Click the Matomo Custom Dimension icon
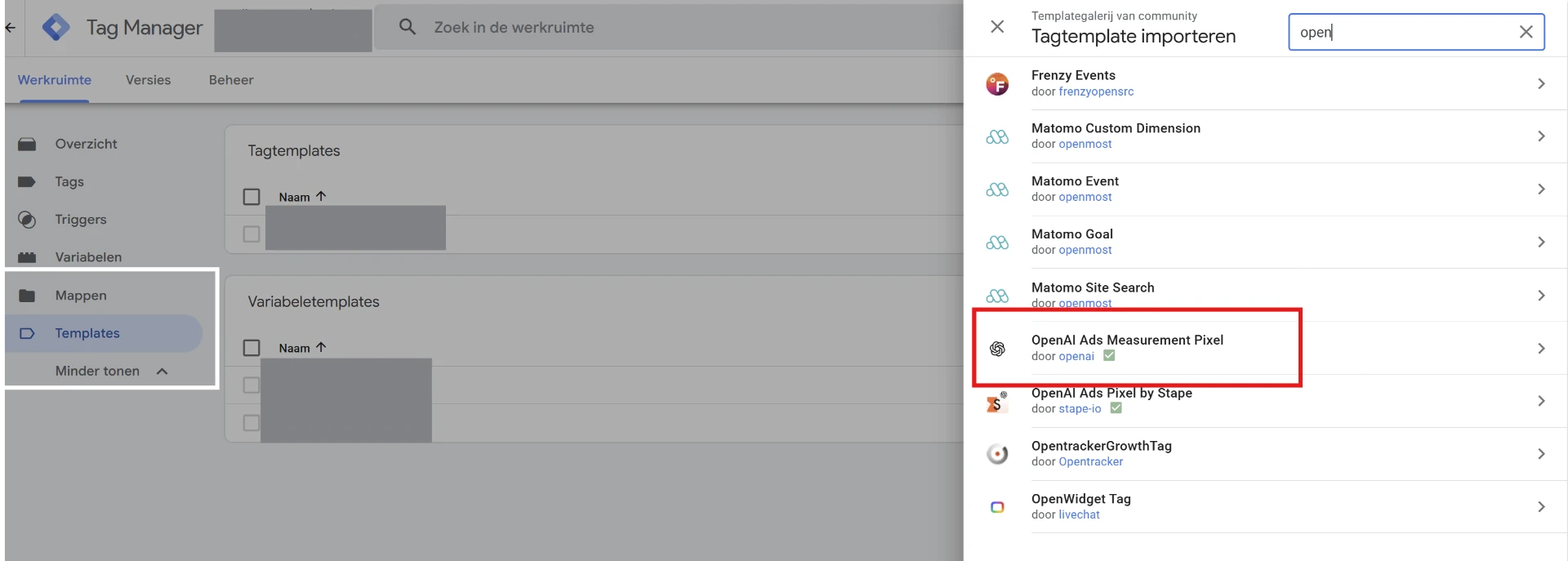Screen dimensions: 1568x561 (x=997, y=136)
